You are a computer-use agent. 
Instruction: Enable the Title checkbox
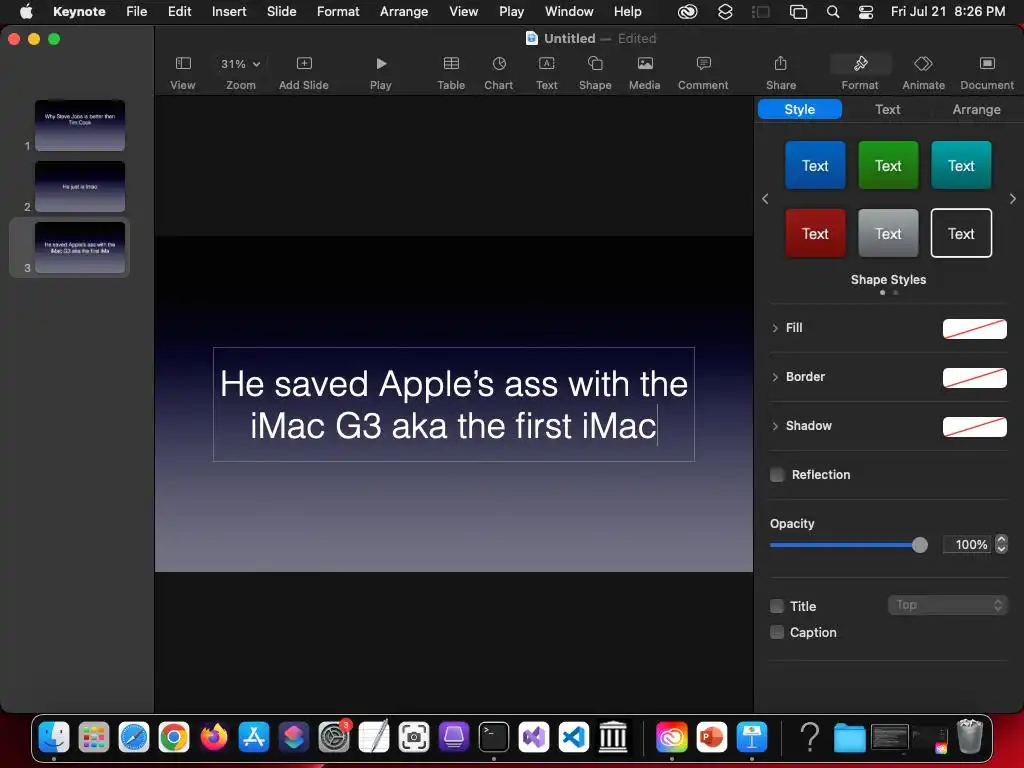(777, 606)
